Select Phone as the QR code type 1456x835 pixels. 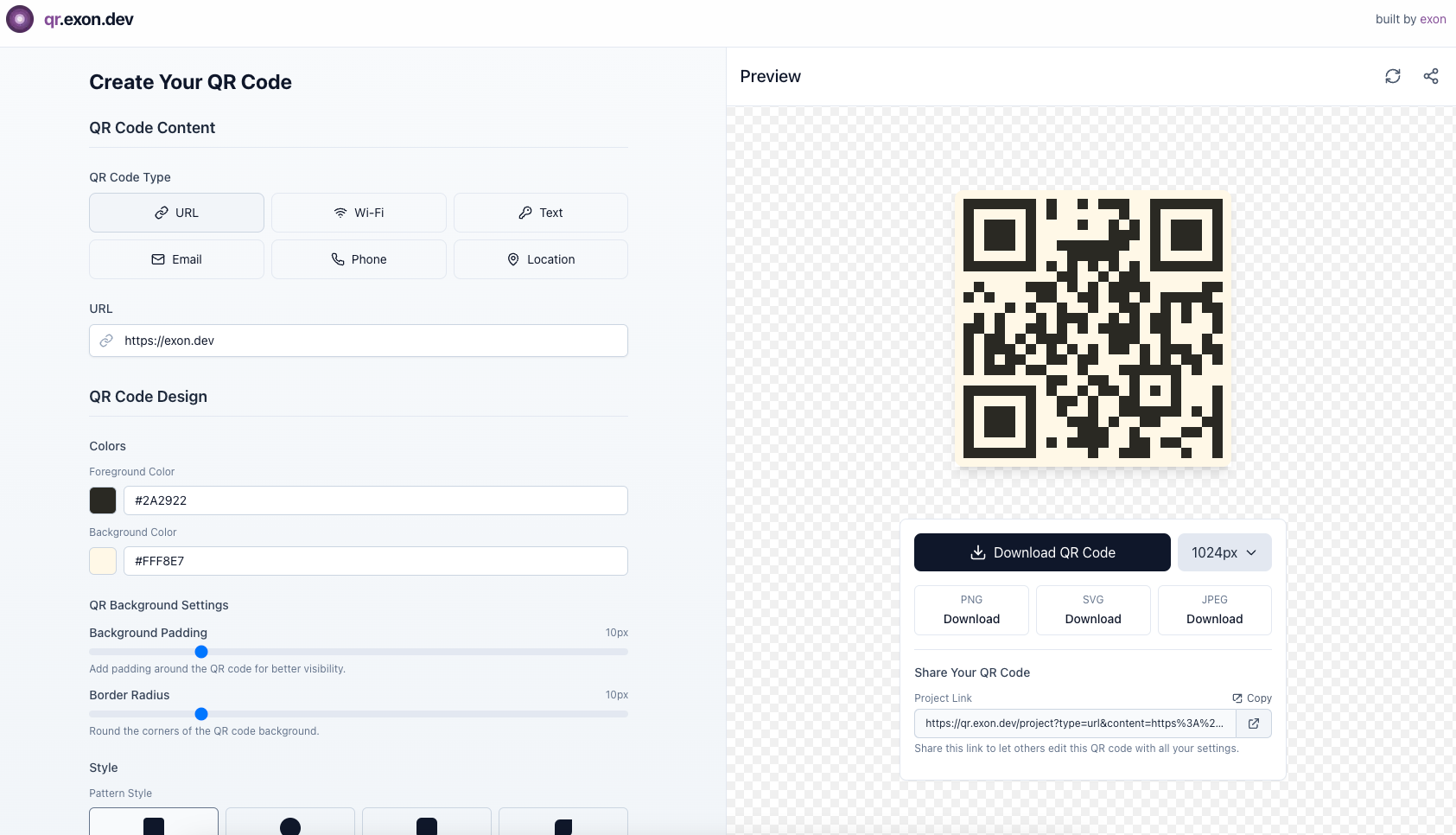(x=359, y=259)
